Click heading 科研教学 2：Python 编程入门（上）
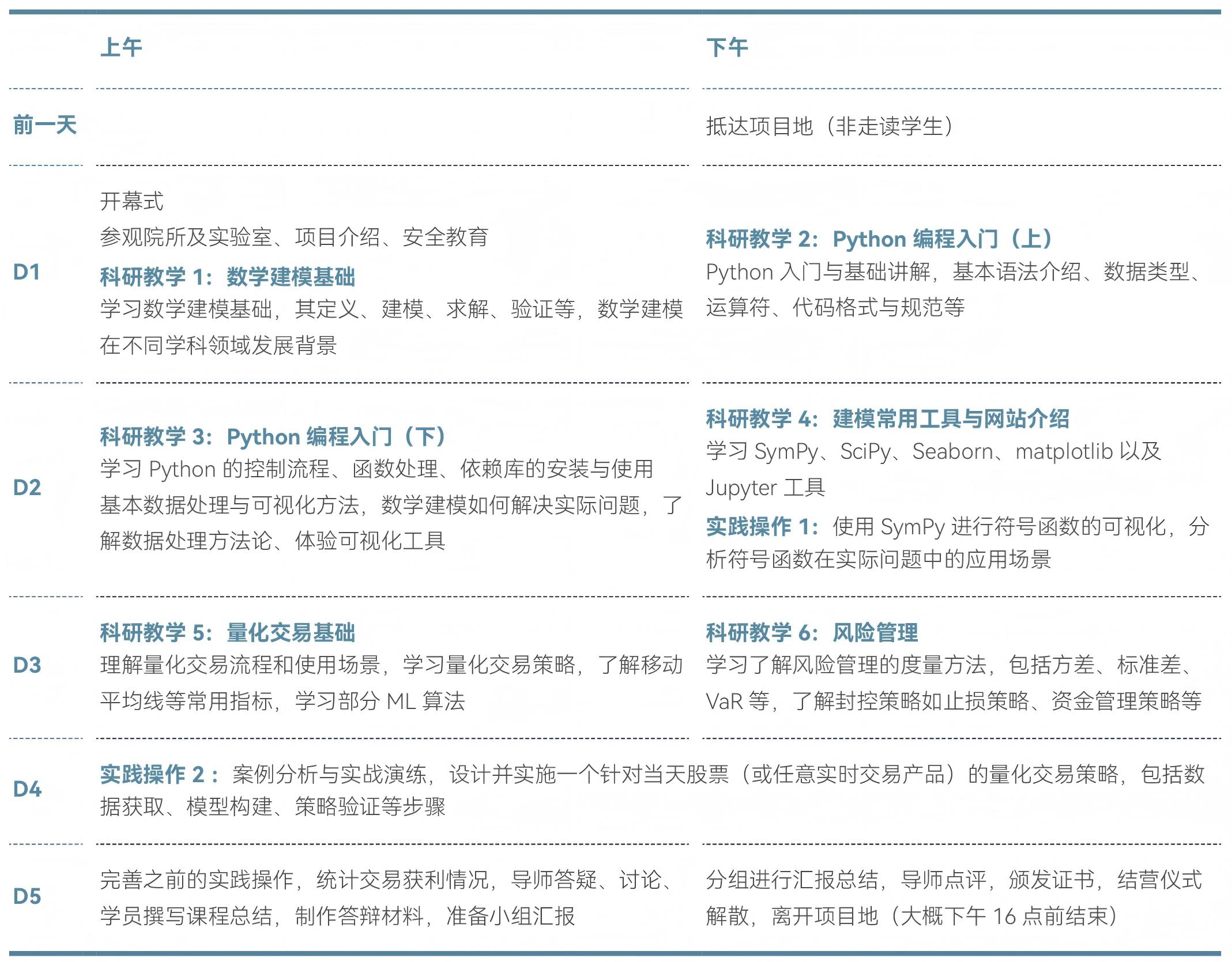 point(880,239)
